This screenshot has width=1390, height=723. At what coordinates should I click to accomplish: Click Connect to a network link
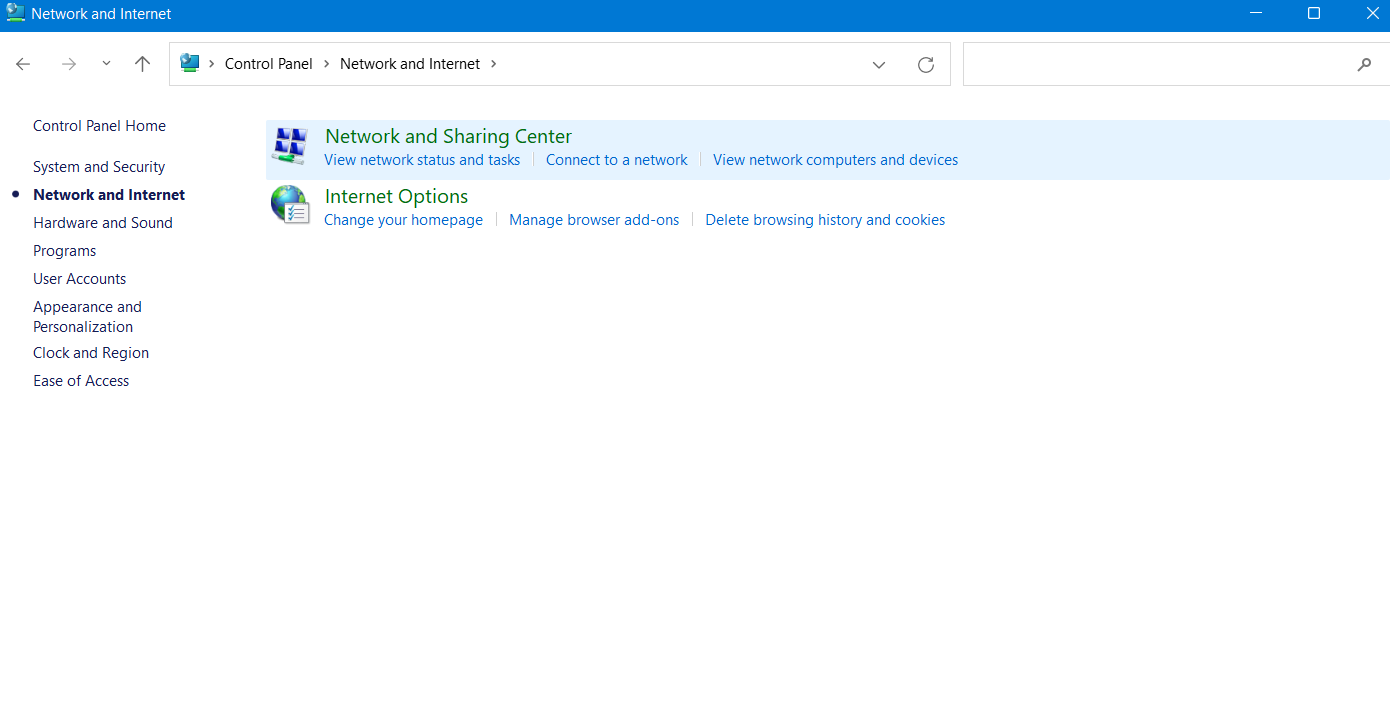tap(617, 160)
